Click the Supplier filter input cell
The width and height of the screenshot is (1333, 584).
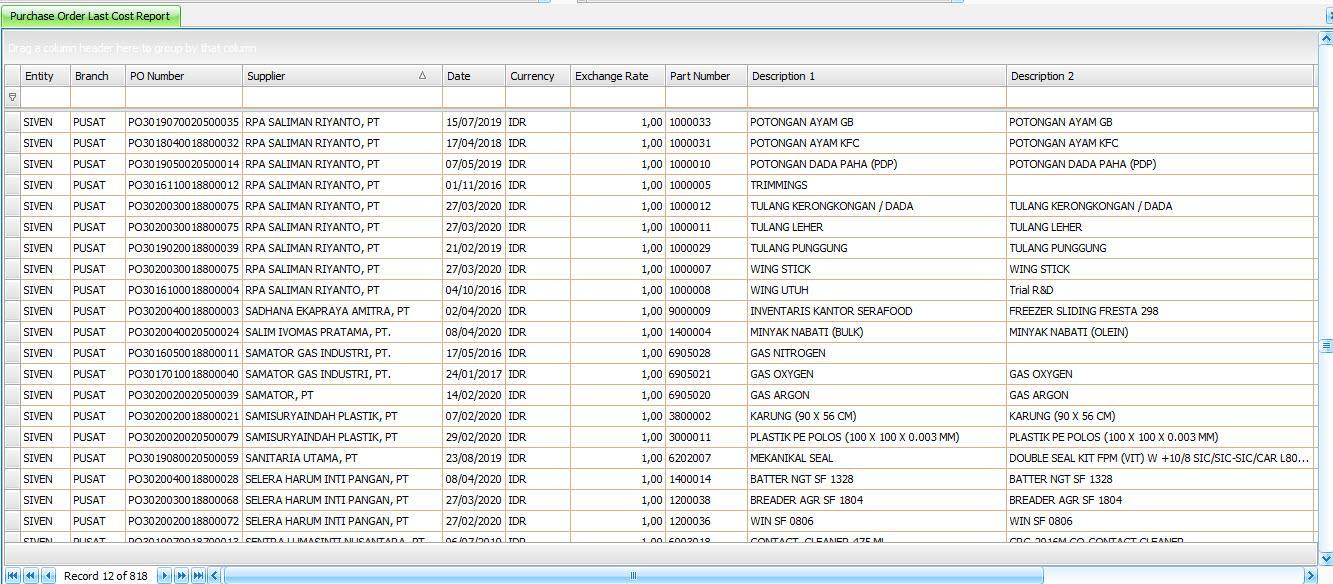(x=342, y=97)
